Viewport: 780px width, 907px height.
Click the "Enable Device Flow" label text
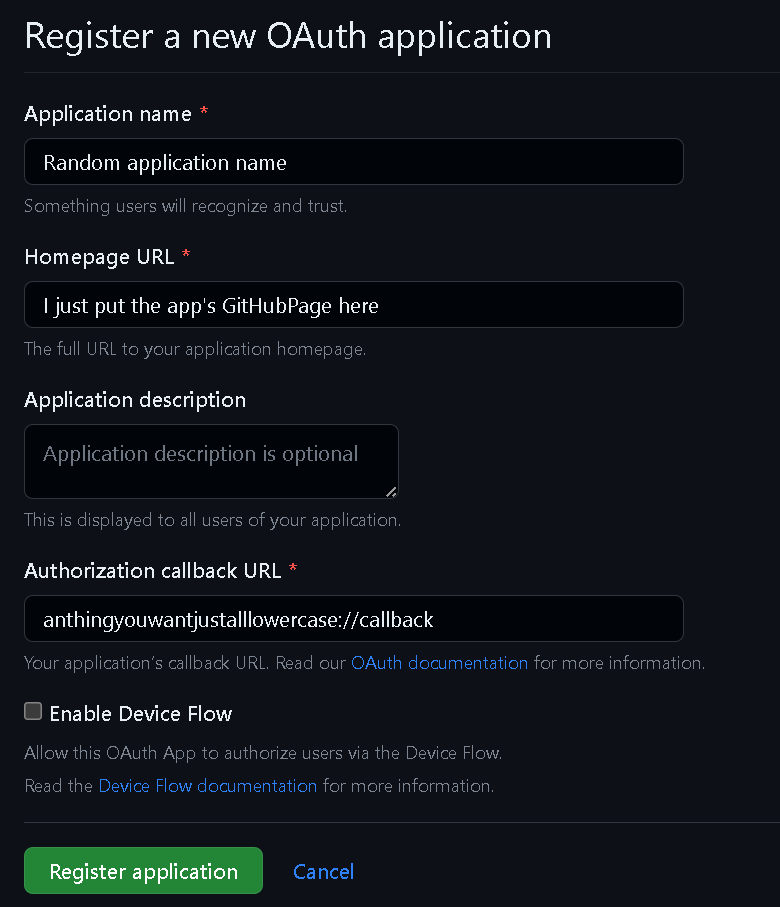coord(140,714)
